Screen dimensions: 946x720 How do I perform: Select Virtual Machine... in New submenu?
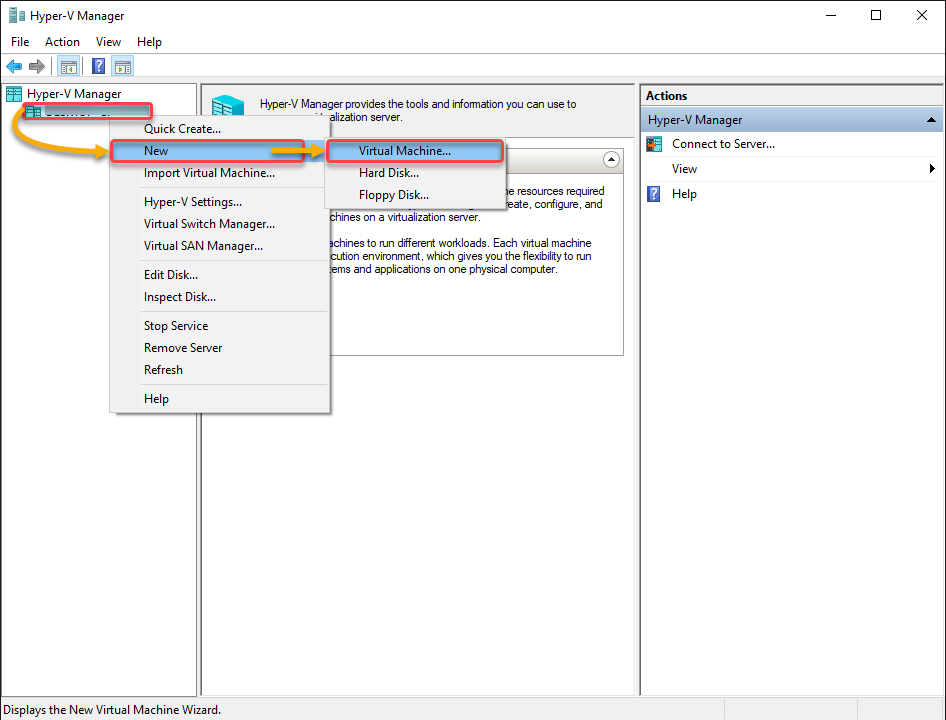coord(414,151)
